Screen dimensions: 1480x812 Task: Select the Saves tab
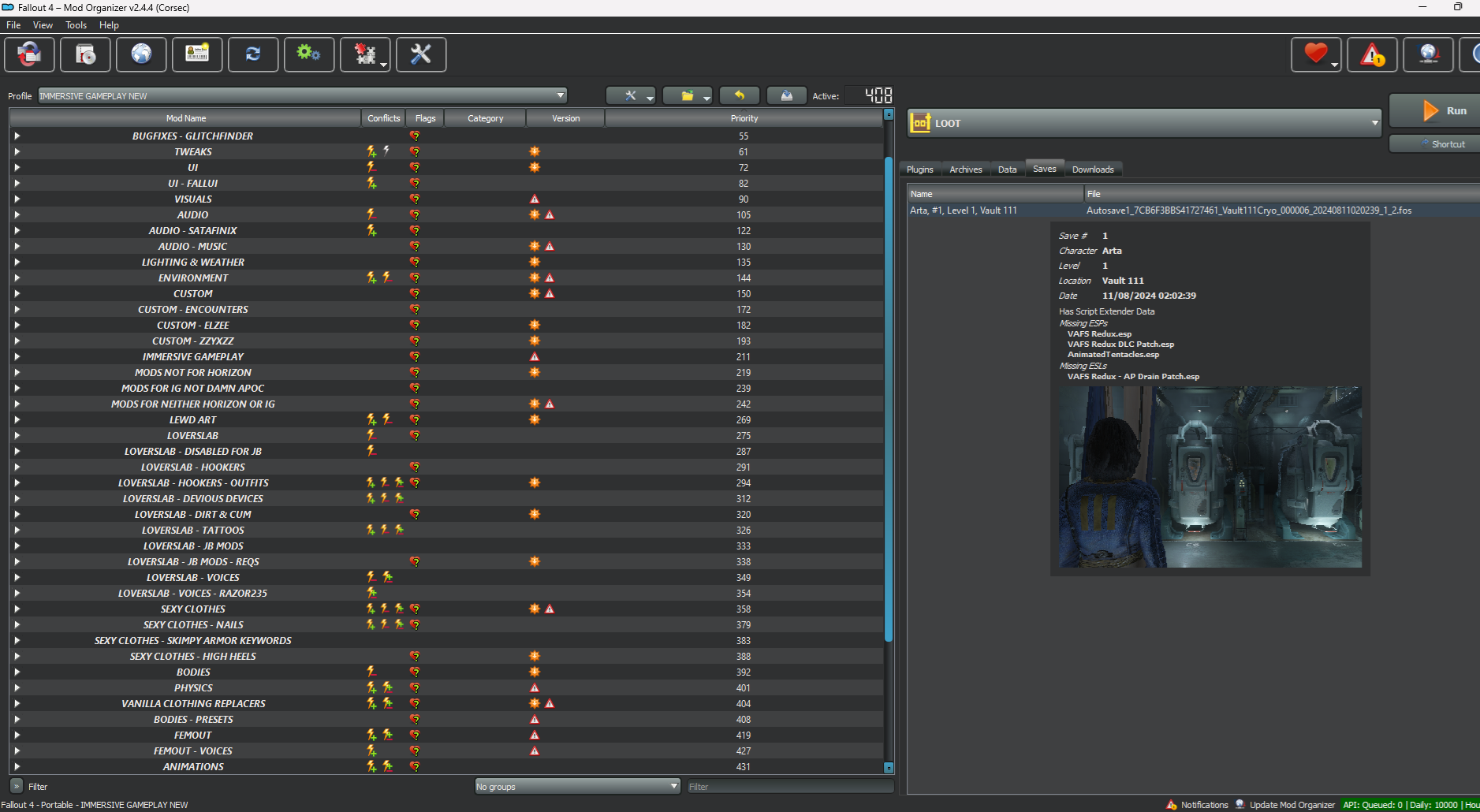(1044, 169)
